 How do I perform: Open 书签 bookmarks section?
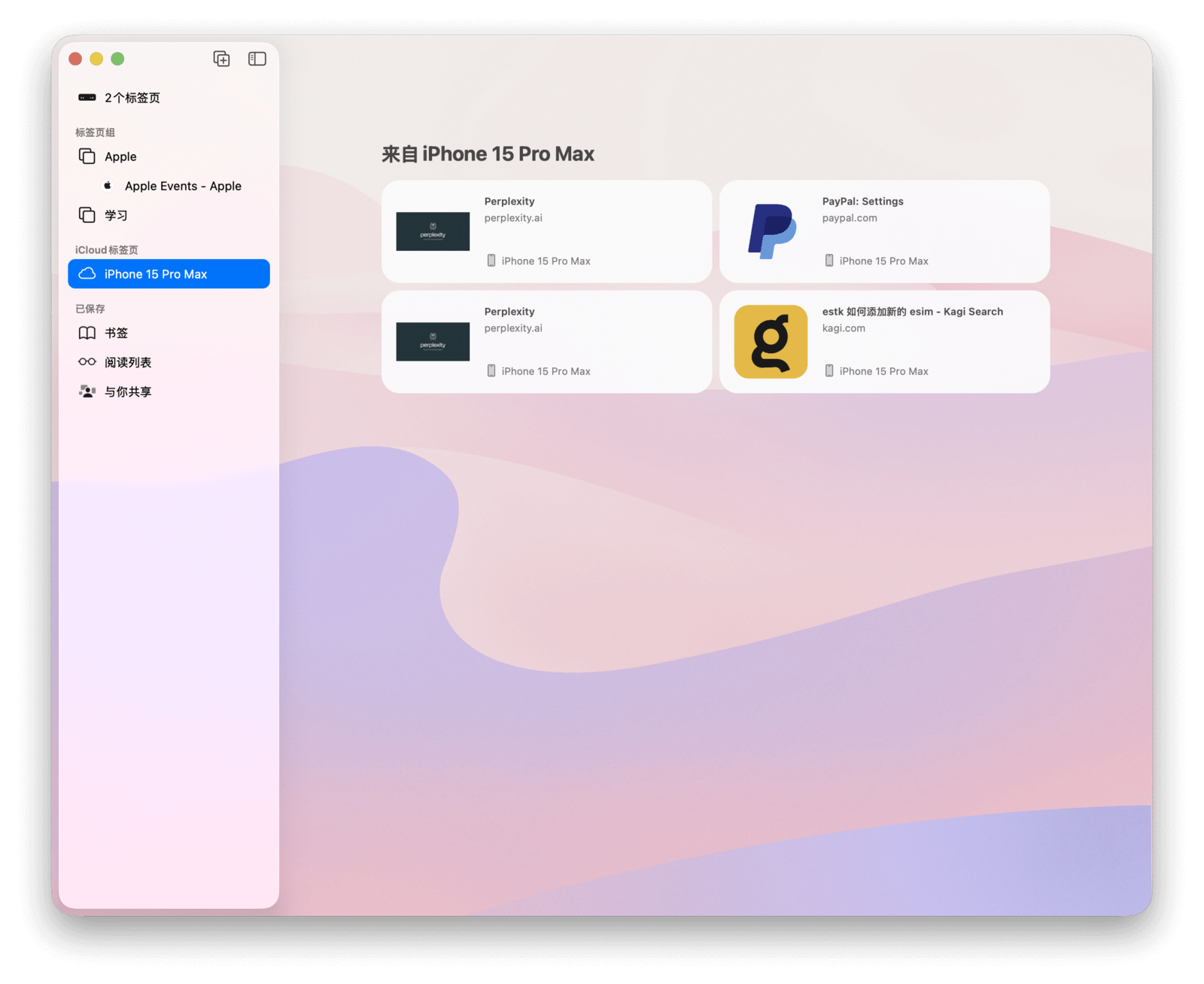click(x=116, y=333)
